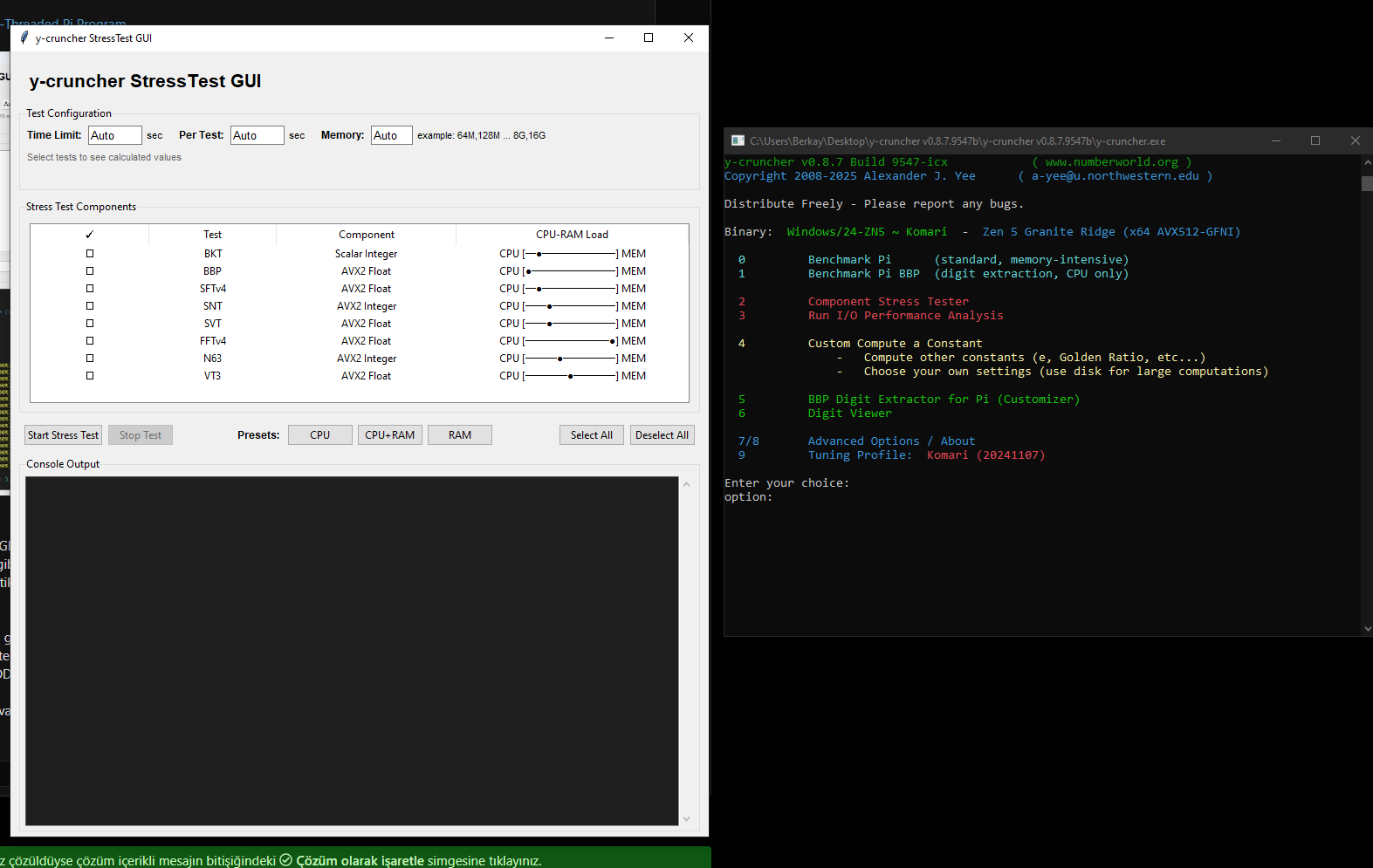Viewport: 1373px width, 868px height.
Task: Click the checkmark column header
Action: [90, 235]
